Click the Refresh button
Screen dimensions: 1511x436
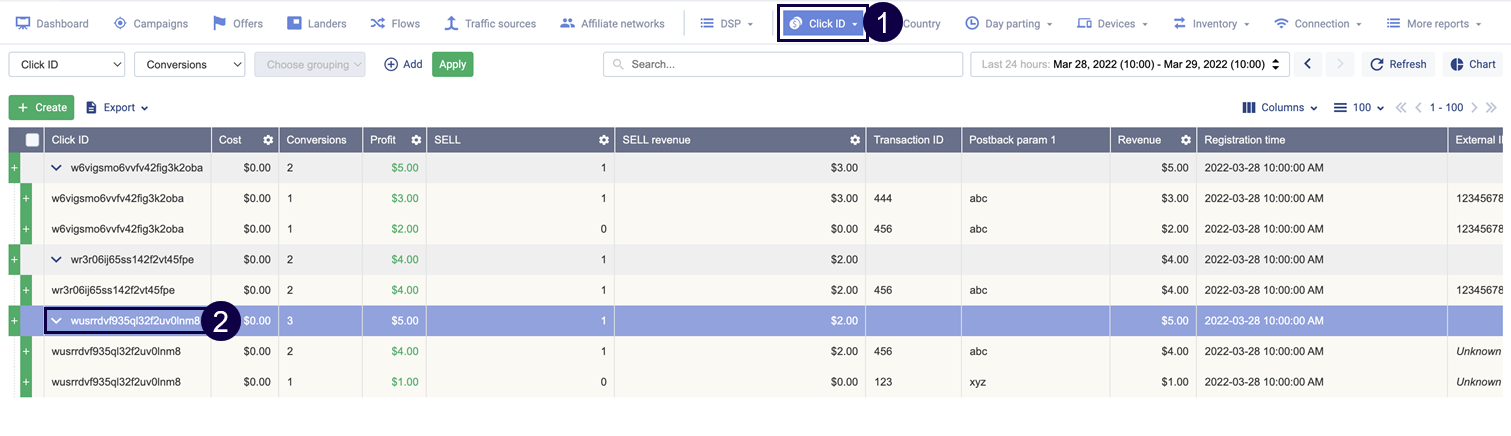tap(1398, 64)
